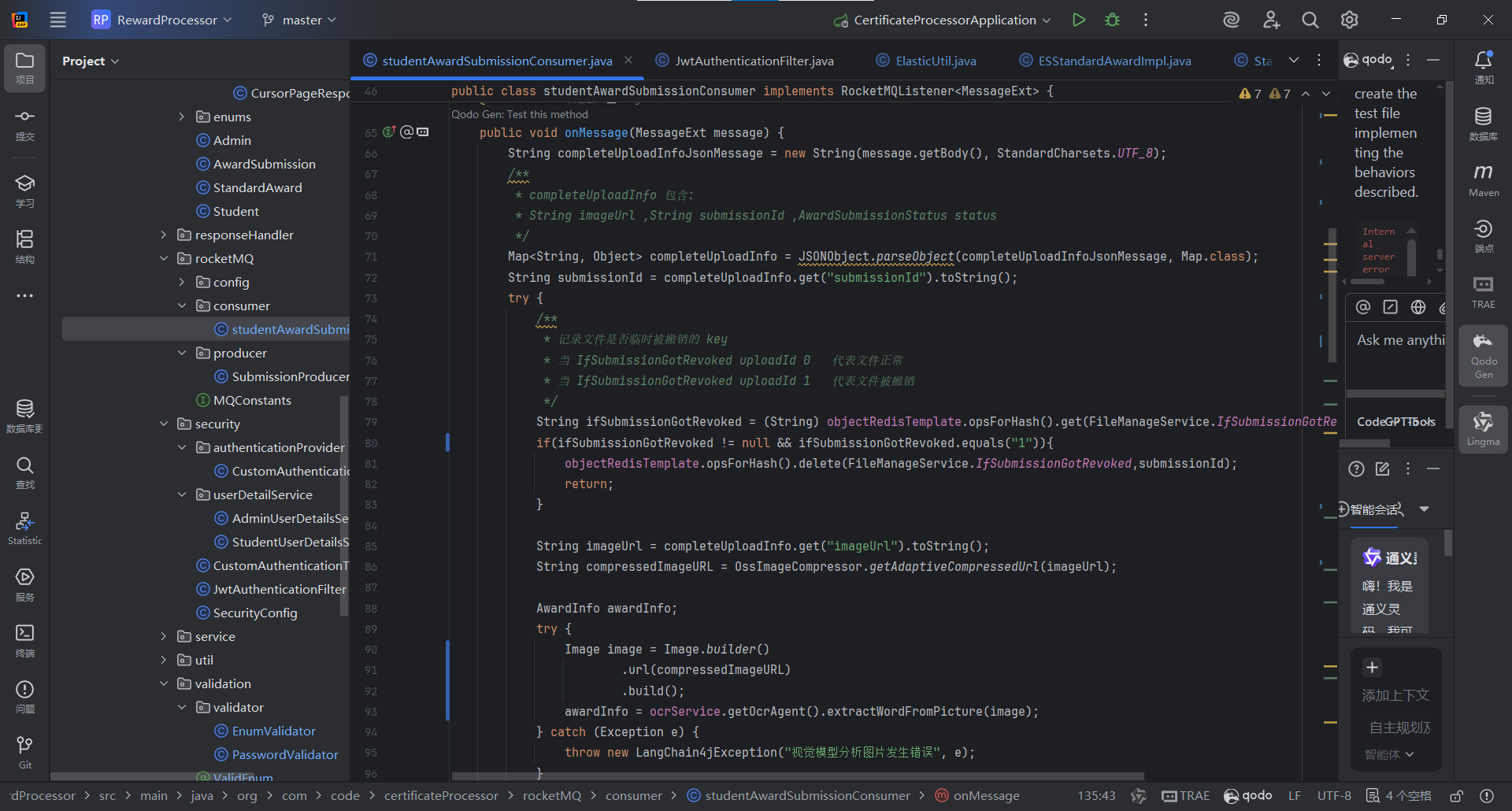Open RewardProcessor project dropdown
The height and width of the screenshot is (811, 1512).
tap(161, 20)
